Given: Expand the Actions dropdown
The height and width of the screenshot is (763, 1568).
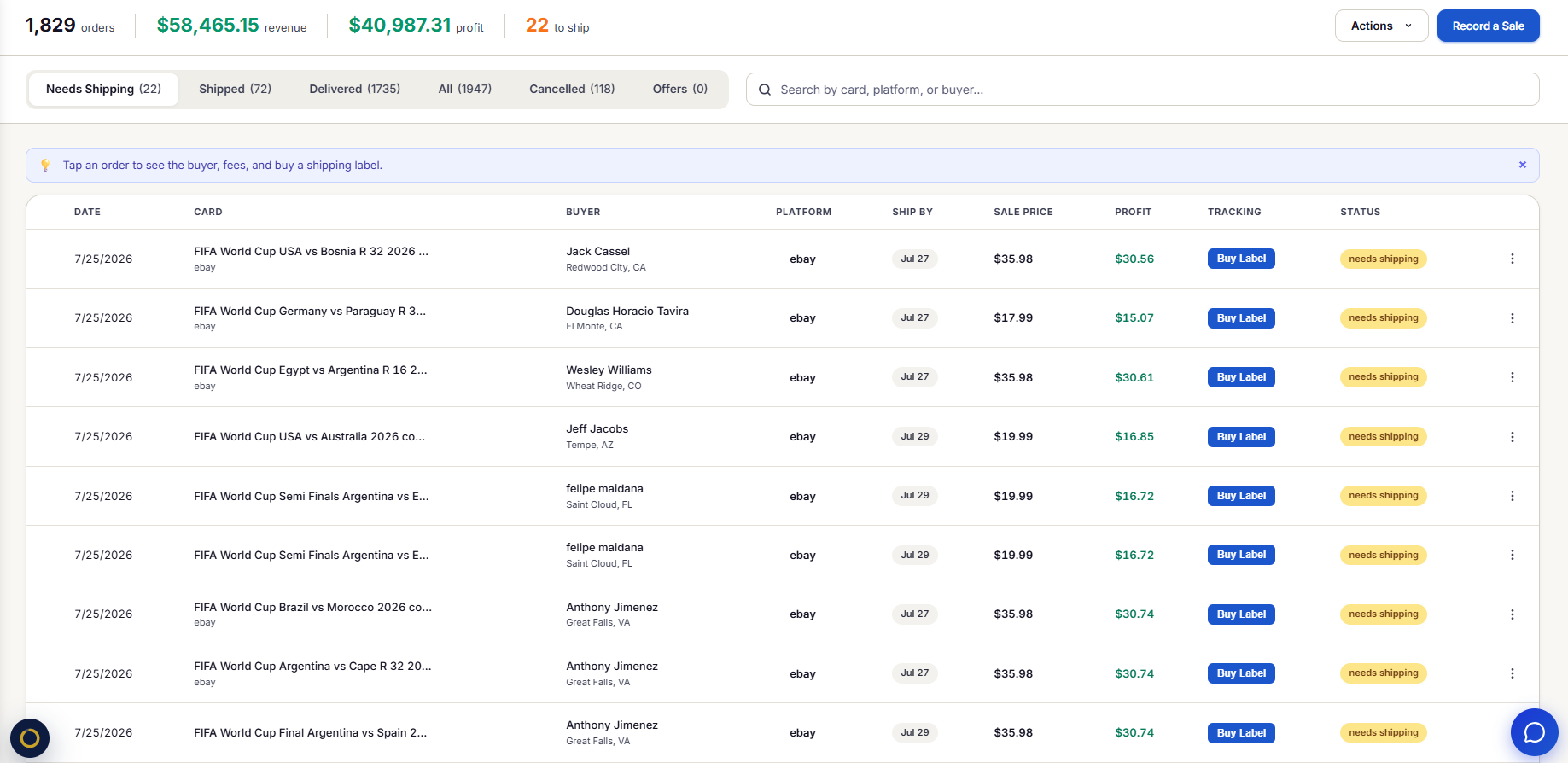Looking at the screenshot, I should [1381, 26].
